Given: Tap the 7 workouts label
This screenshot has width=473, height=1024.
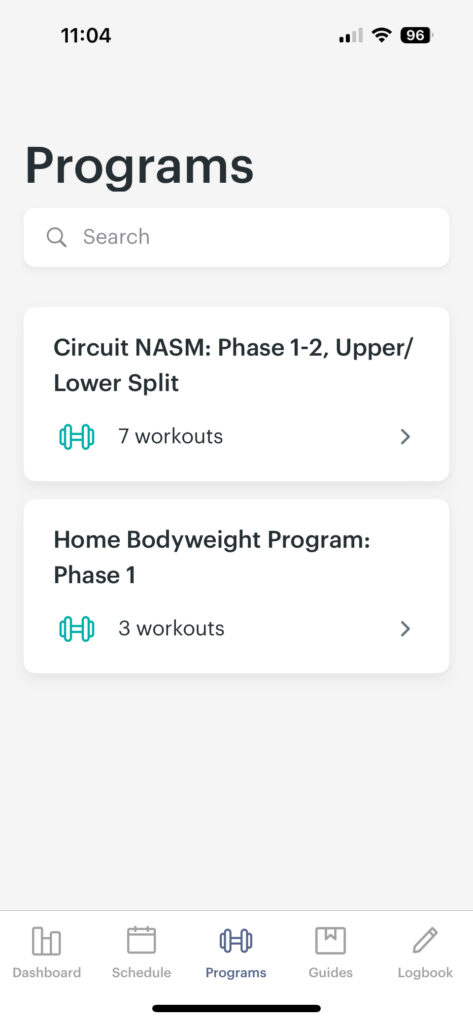Looking at the screenshot, I should (x=171, y=436).
